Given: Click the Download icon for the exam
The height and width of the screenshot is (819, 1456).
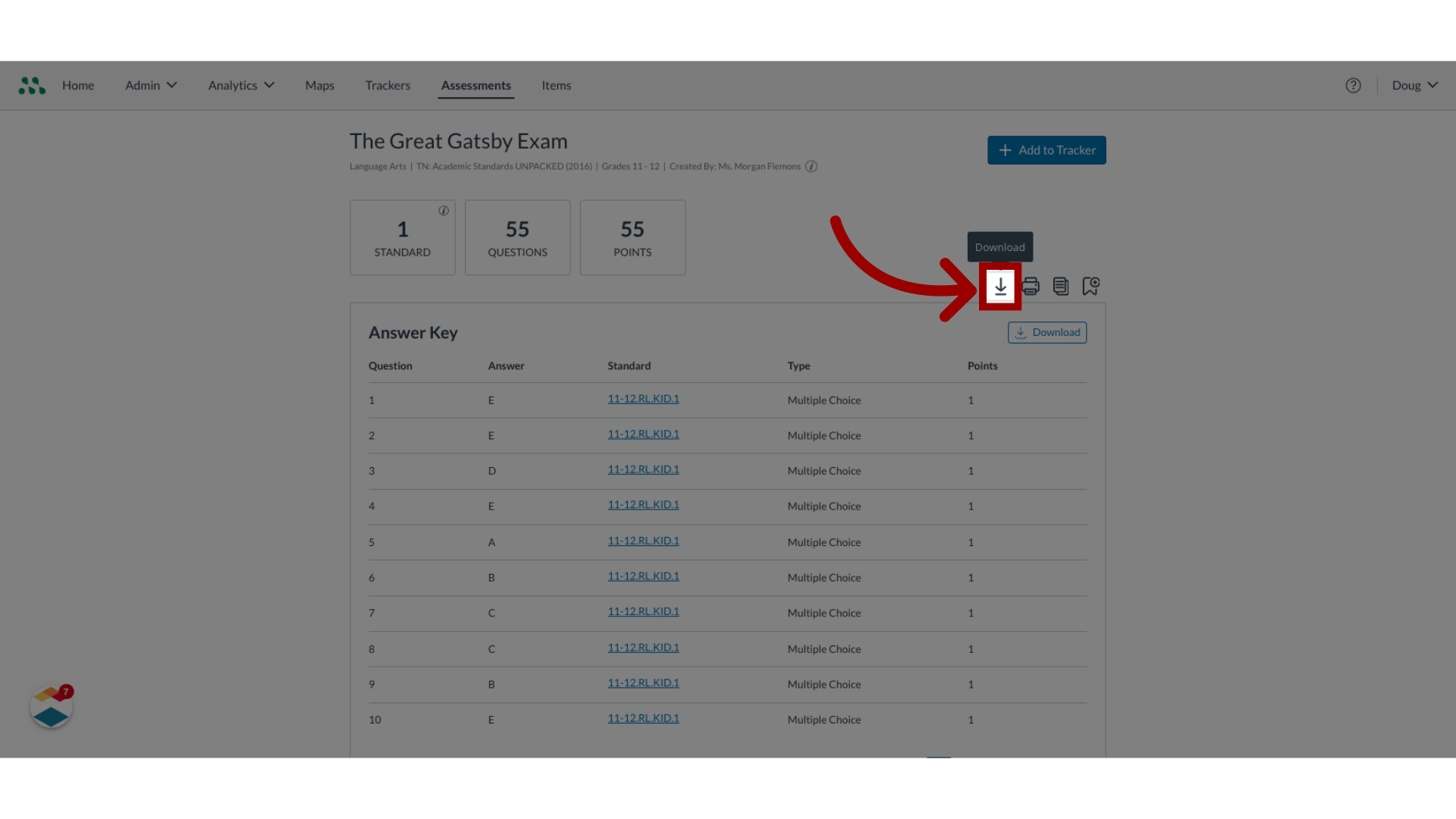Looking at the screenshot, I should point(1000,286).
